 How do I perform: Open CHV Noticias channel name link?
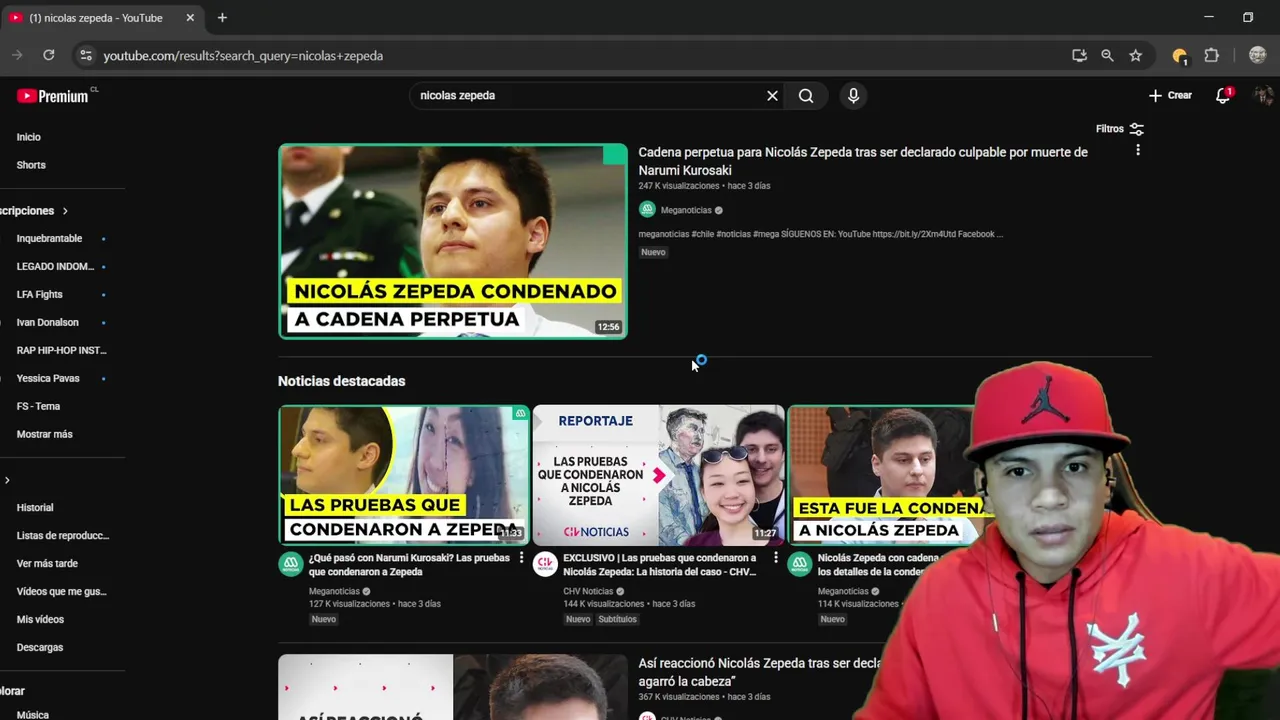pyautogui.click(x=588, y=592)
